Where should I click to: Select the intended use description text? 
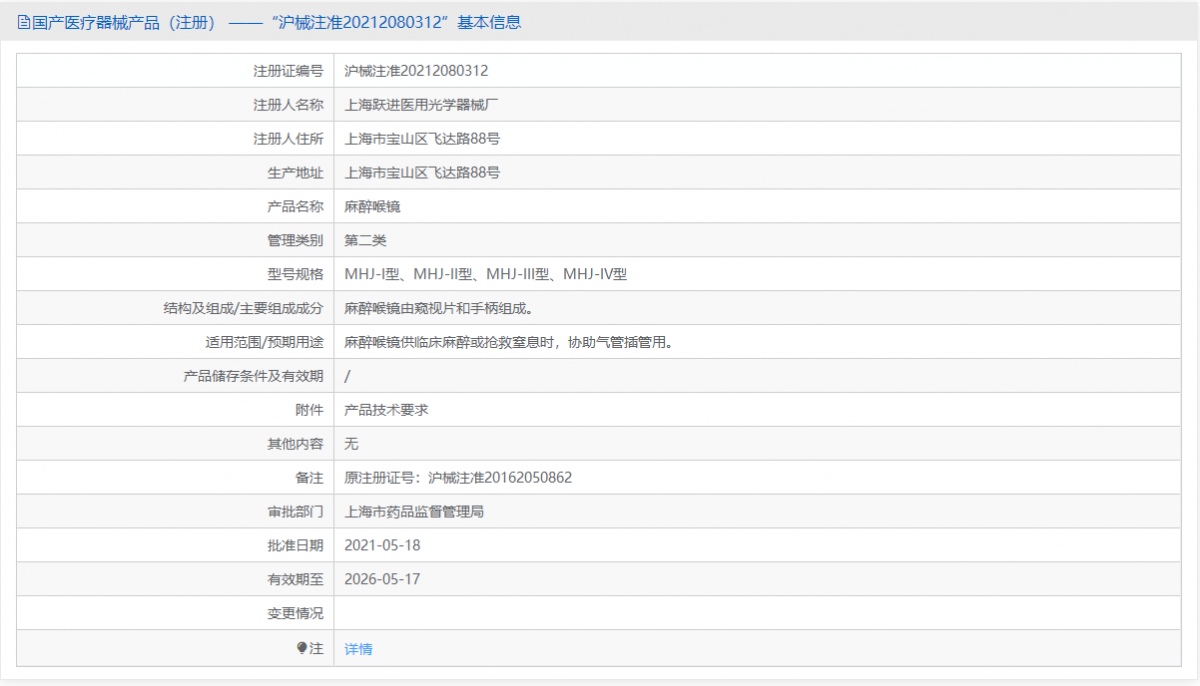point(508,342)
